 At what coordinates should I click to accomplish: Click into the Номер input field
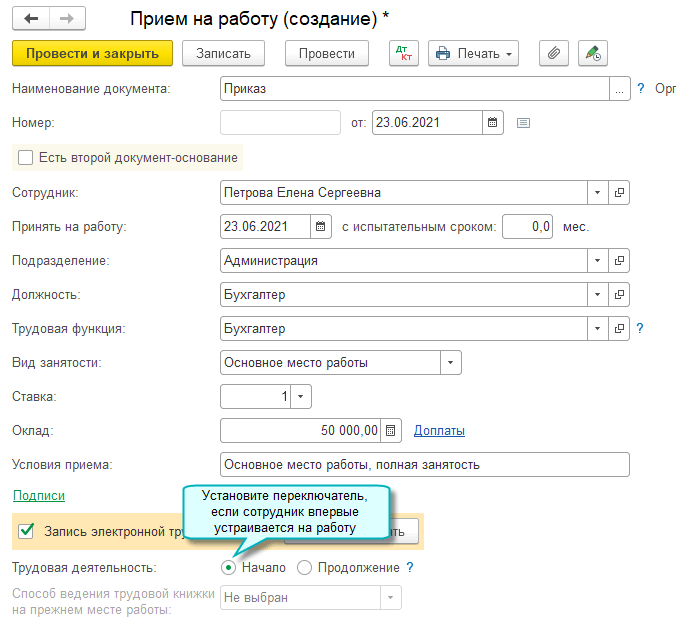280,122
